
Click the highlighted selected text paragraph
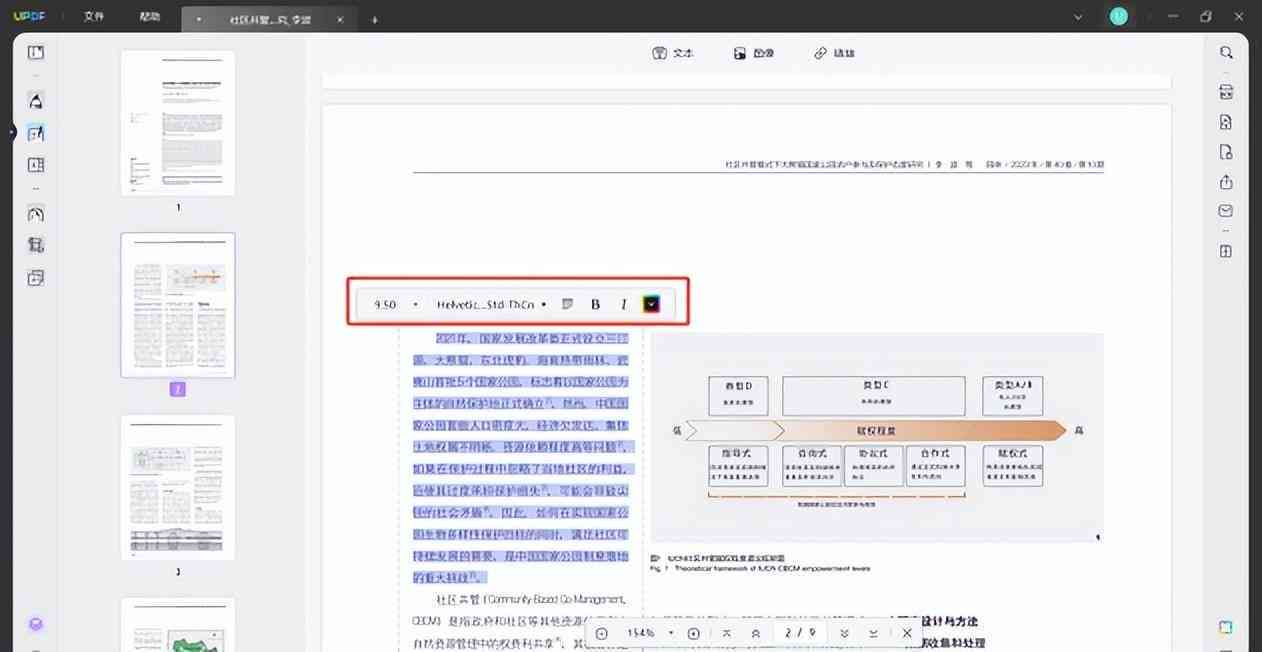(521, 458)
